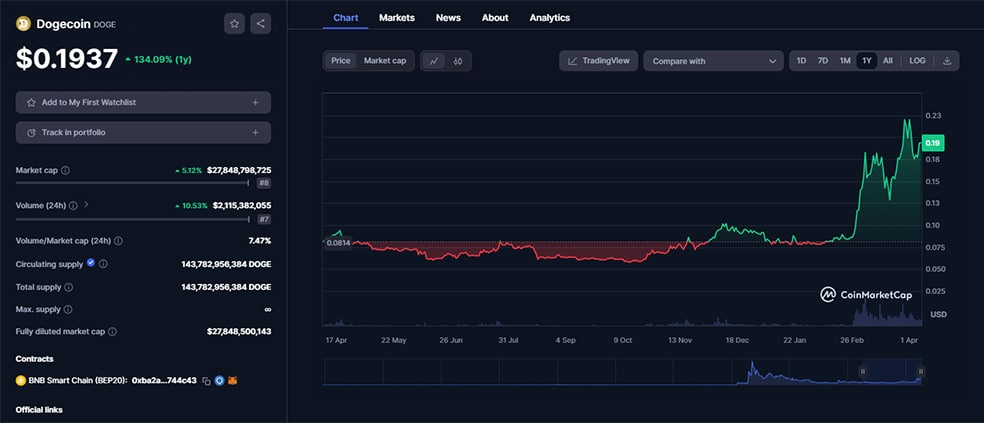
Task: Show Volume/Market cap info icon
Action: point(119,240)
